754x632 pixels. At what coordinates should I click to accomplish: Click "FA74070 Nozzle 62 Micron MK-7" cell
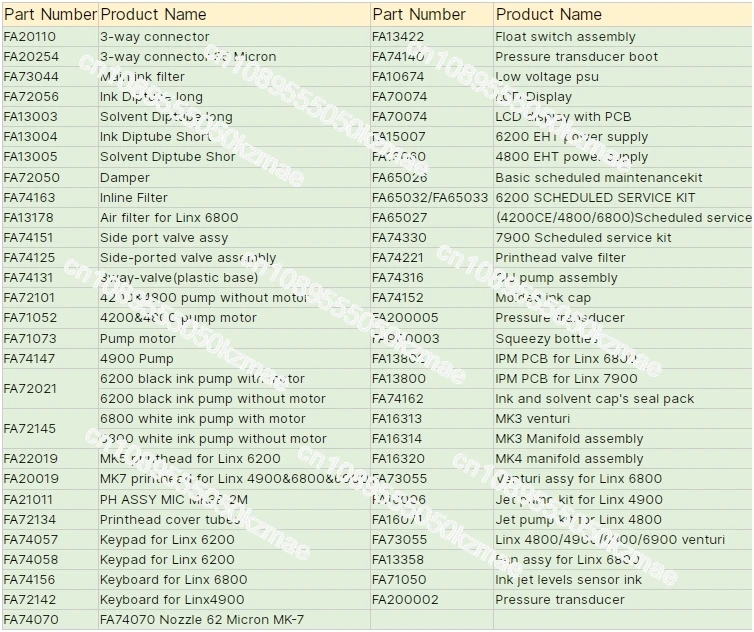coord(201,620)
